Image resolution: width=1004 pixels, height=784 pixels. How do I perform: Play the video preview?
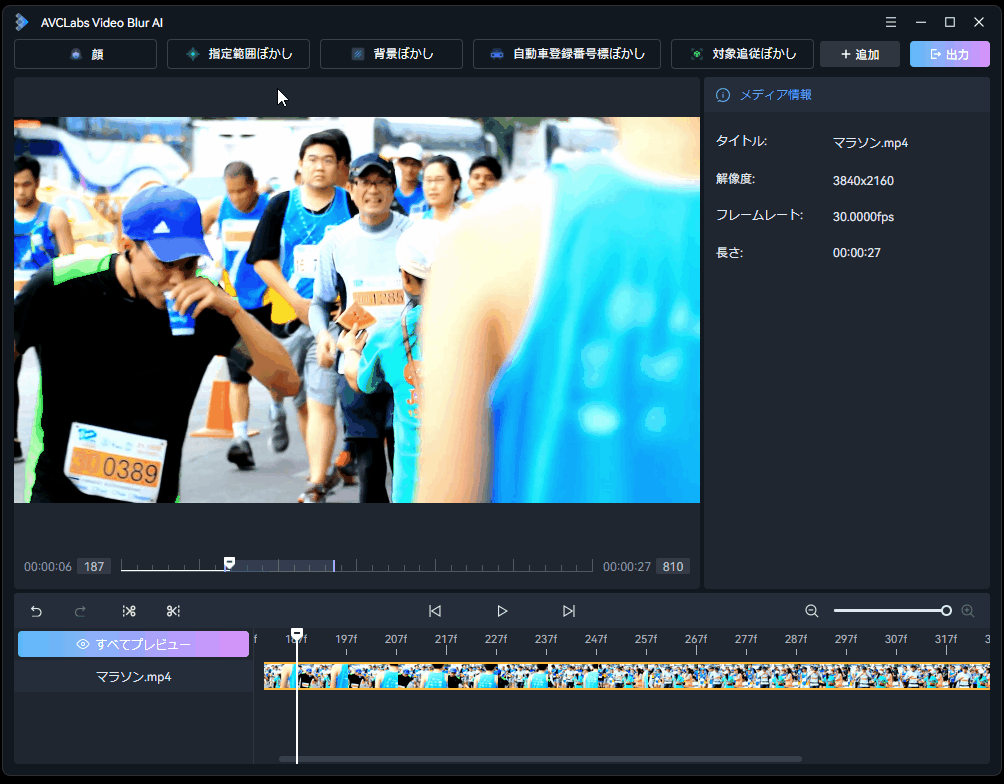coord(502,611)
